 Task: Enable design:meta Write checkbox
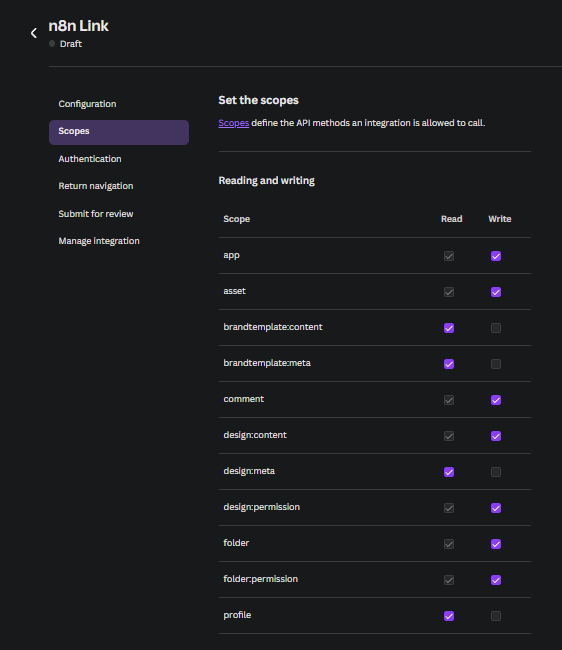(x=496, y=472)
